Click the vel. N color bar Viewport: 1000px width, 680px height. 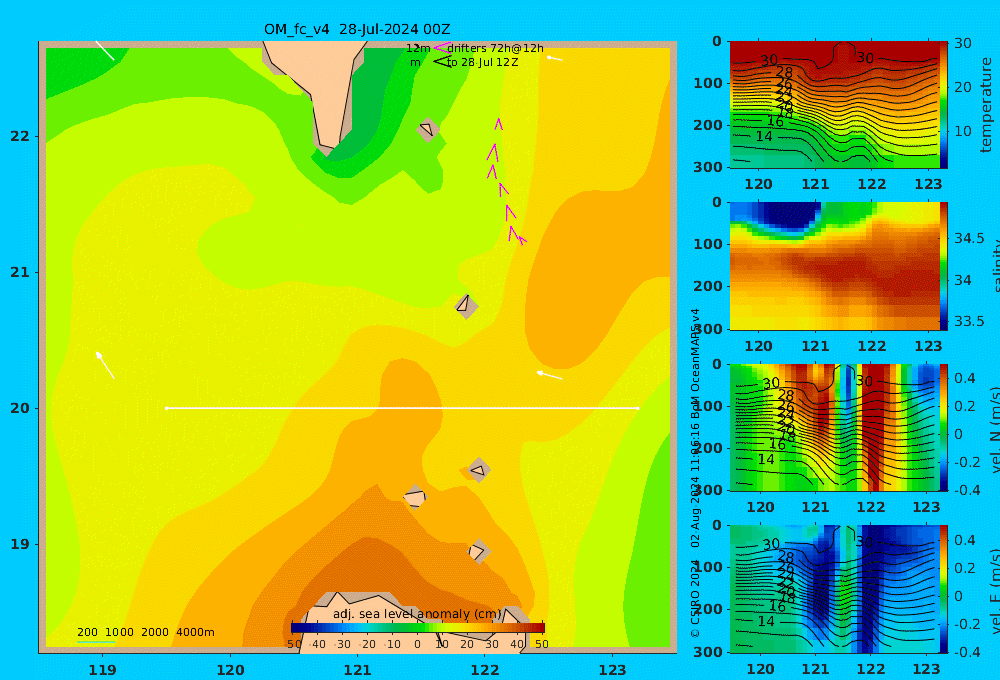[x=944, y=427]
